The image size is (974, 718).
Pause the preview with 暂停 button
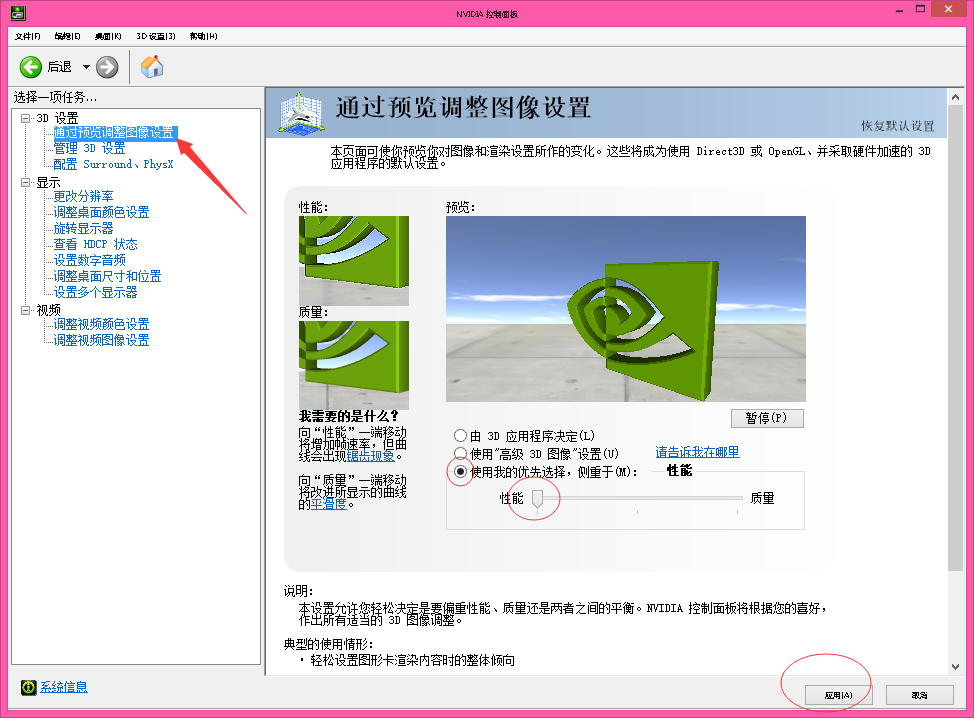point(767,417)
